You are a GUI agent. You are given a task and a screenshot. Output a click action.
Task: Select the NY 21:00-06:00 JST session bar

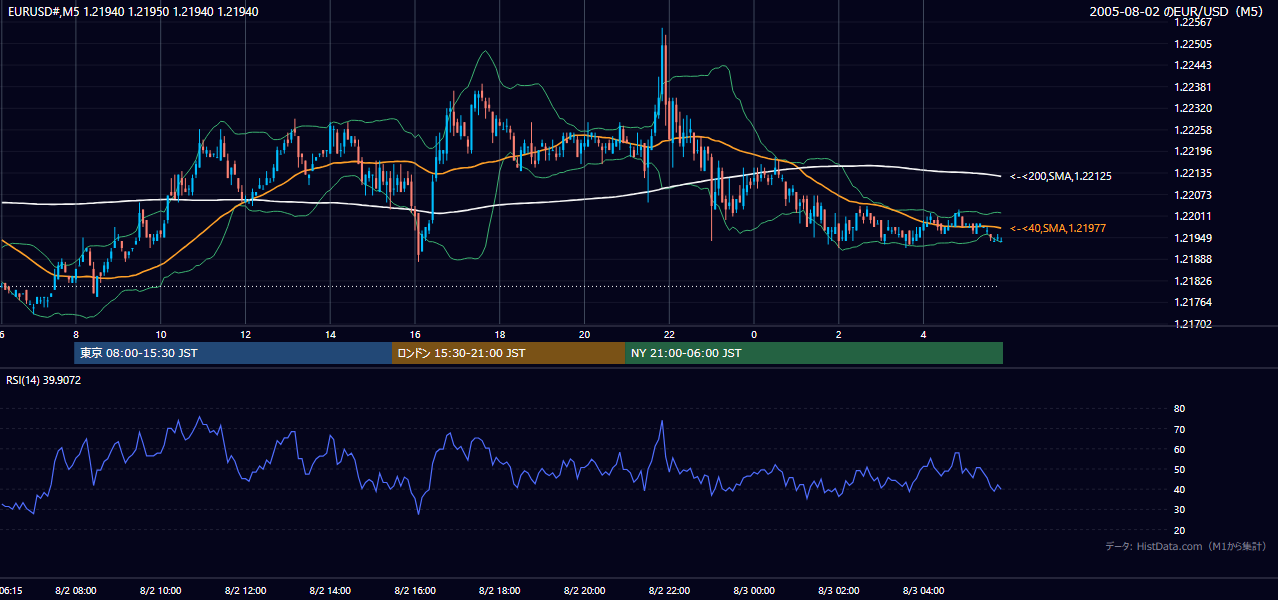tap(814, 353)
